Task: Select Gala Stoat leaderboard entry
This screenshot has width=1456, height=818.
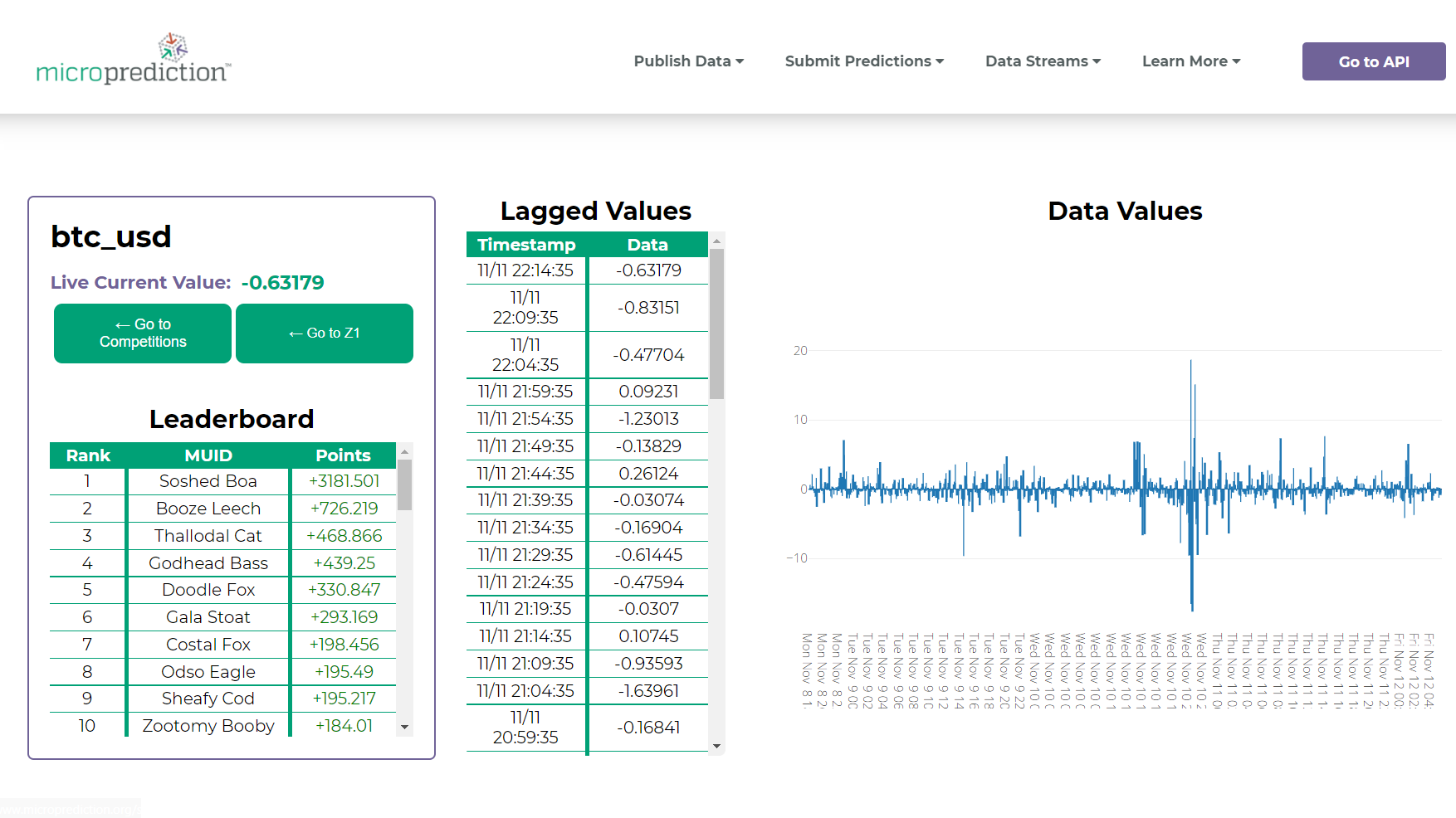Action: pyautogui.click(x=208, y=617)
